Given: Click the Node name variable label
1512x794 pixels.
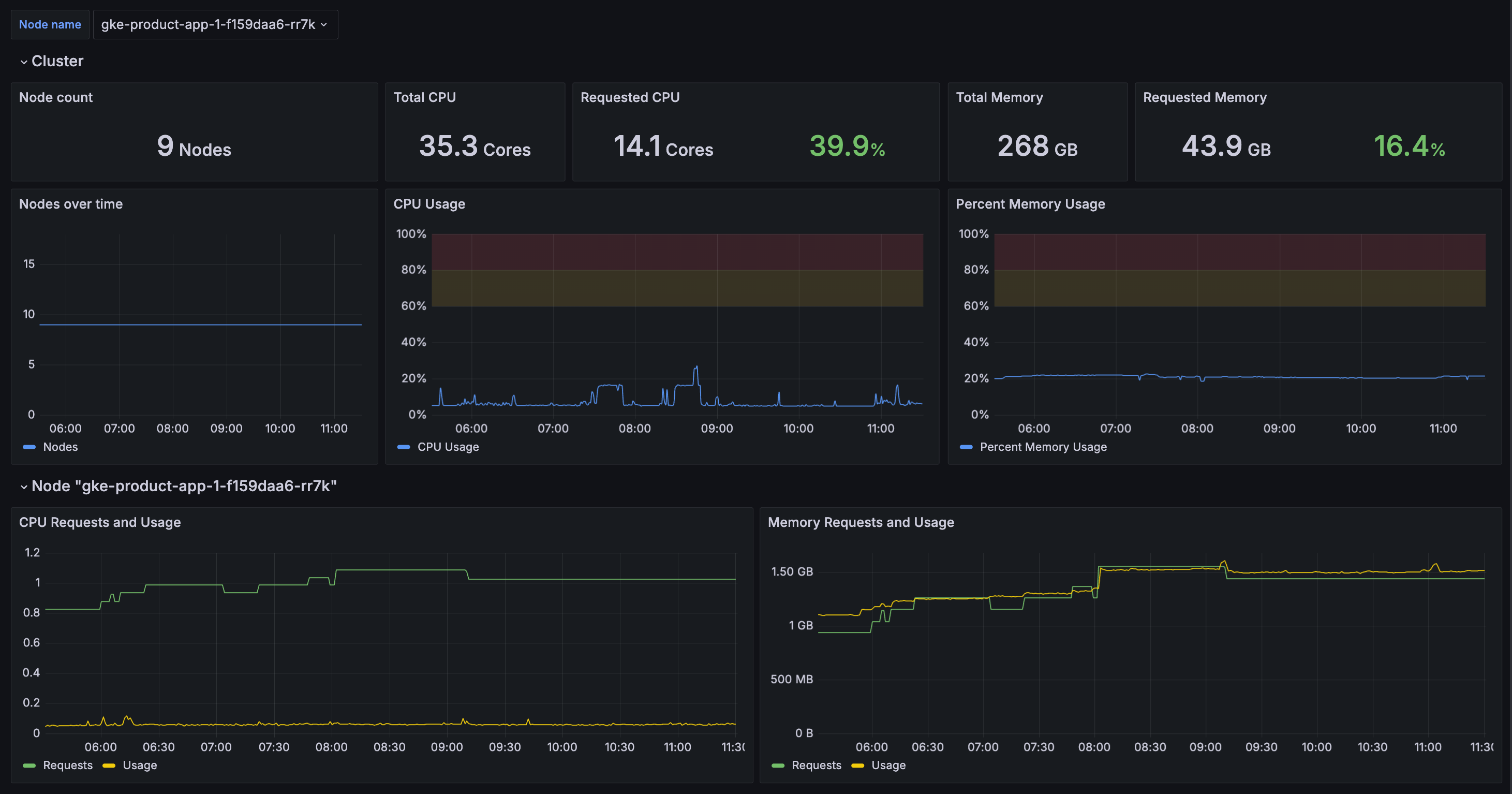Looking at the screenshot, I should pyautogui.click(x=50, y=25).
